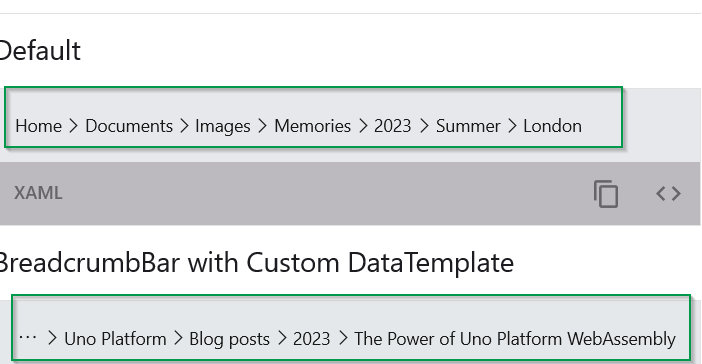Jump to the Summer breadcrumb
This screenshot has height=364, width=702.
coord(468,126)
